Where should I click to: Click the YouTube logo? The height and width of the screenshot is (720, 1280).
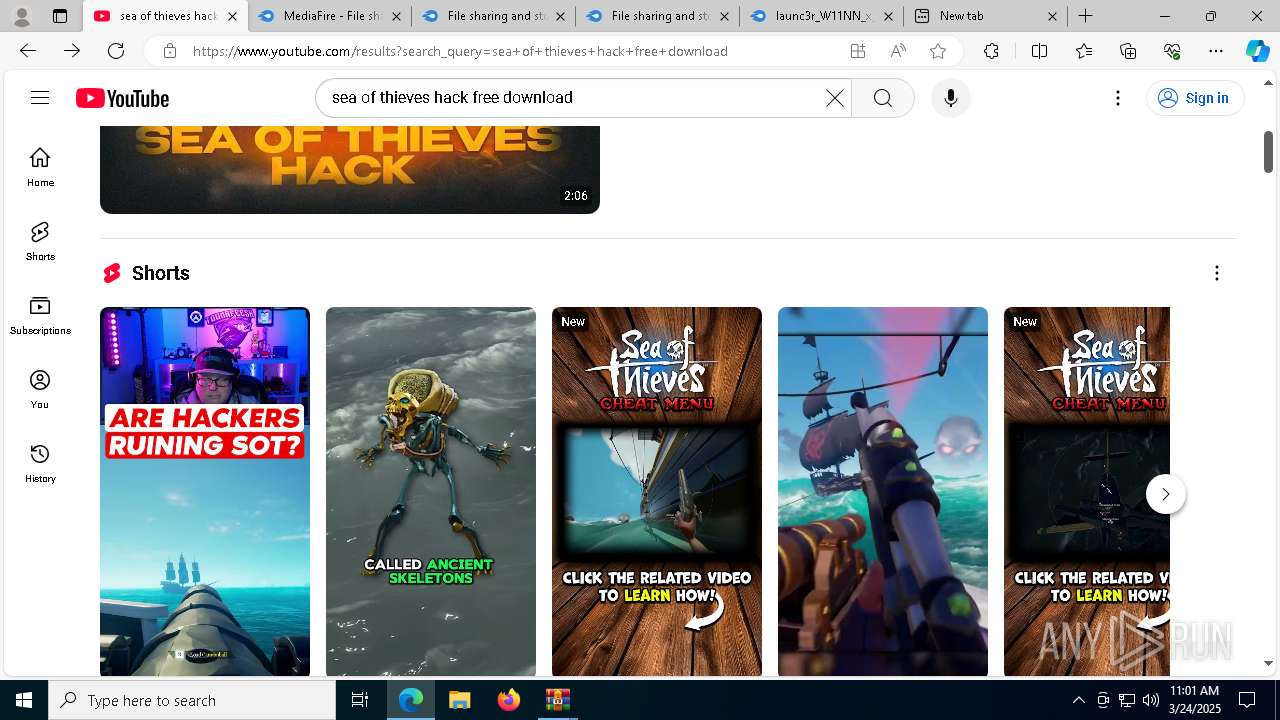(122, 98)
